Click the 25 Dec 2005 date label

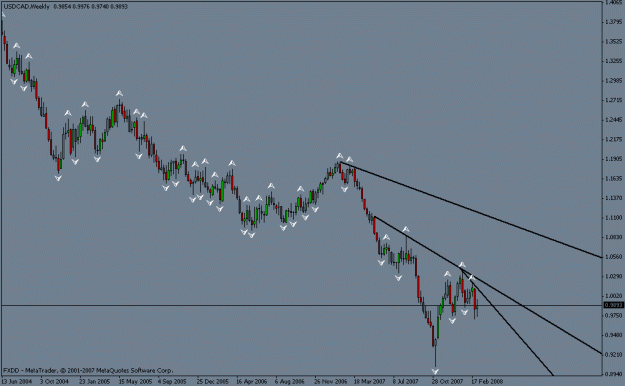tap(212, 381)
